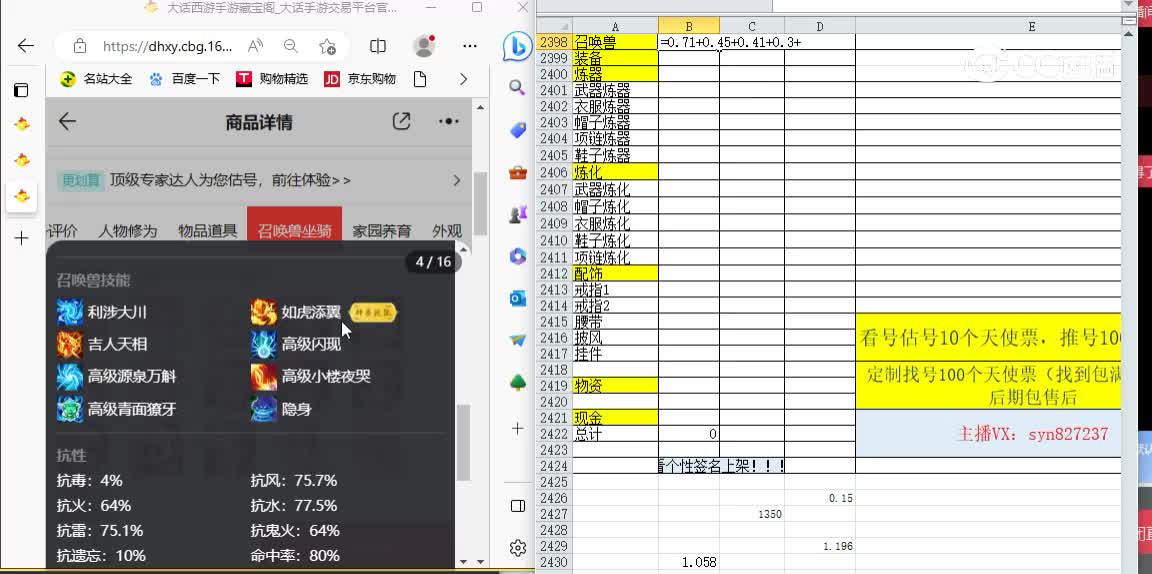Image resolution: width=1152 pixels, height=574 pixels.
Task: Select spreadsheet column B header
Action: coord(688,26)
